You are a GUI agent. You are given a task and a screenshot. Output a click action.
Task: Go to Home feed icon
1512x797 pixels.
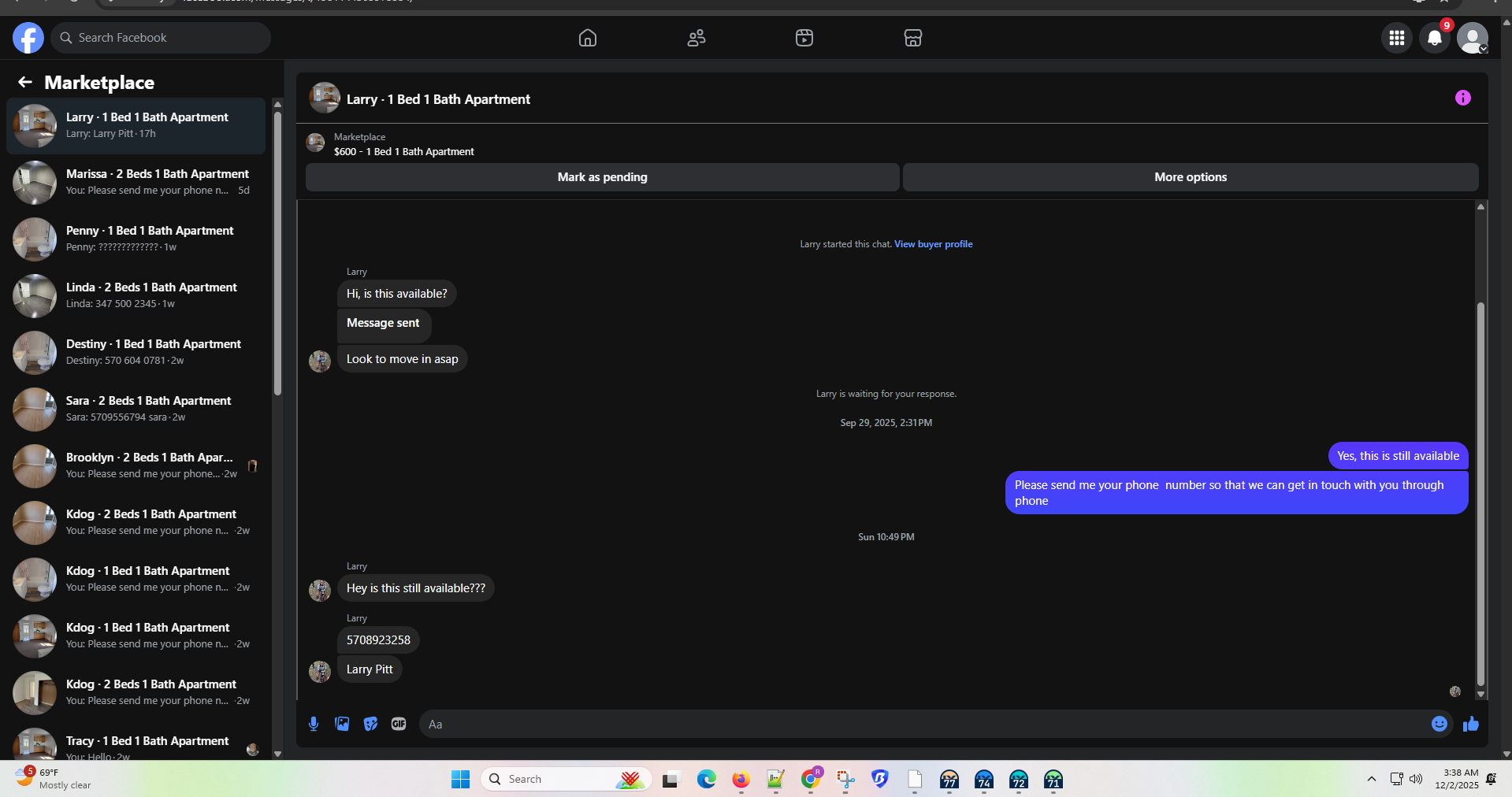click(588, 38)
